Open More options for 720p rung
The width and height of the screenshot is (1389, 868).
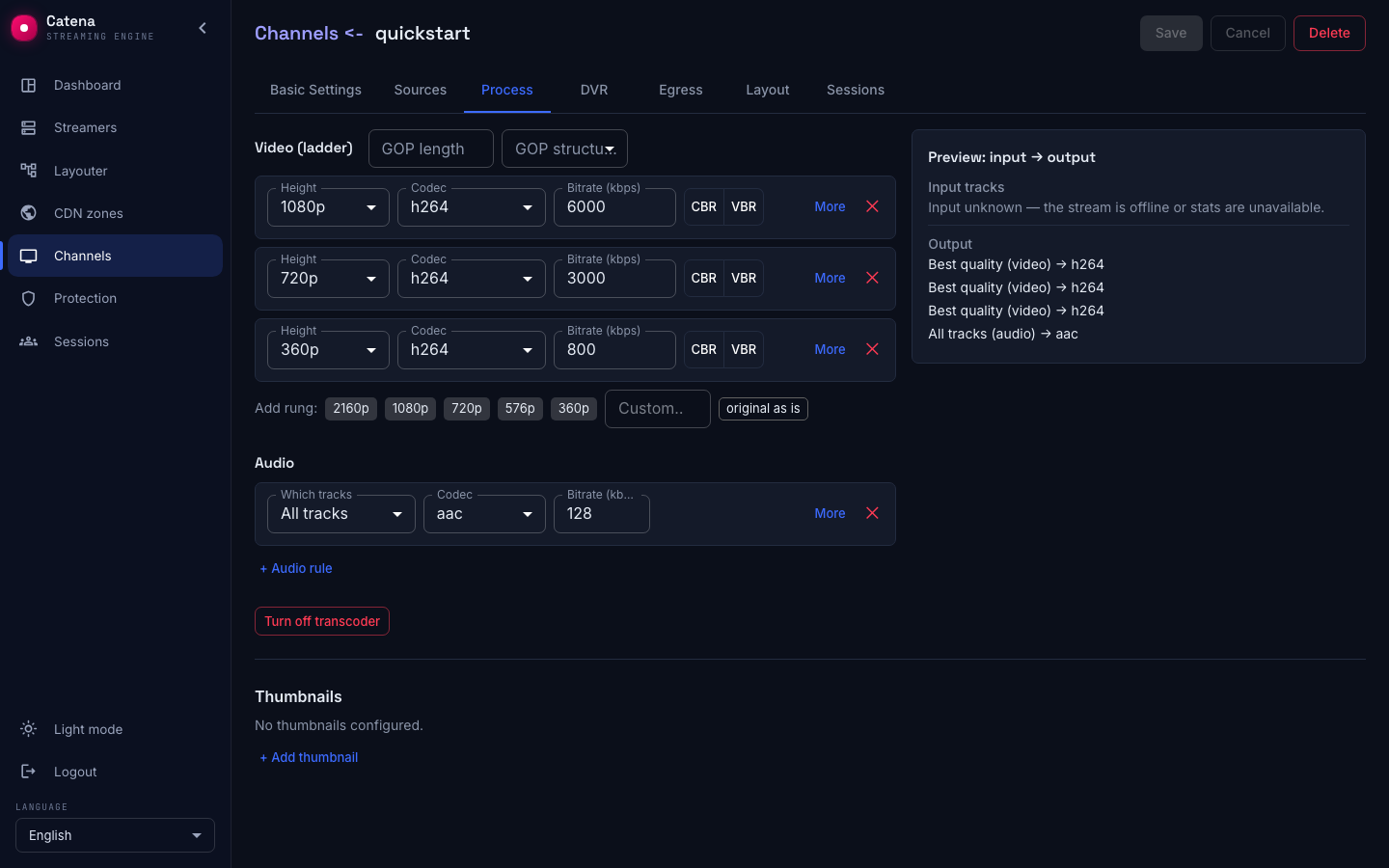click(x=830, y=278)
